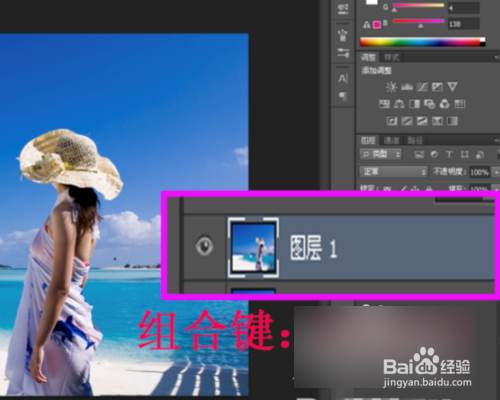Hide 图层 1 with its eye icon
Screen dimensions: 500x400
204,246
